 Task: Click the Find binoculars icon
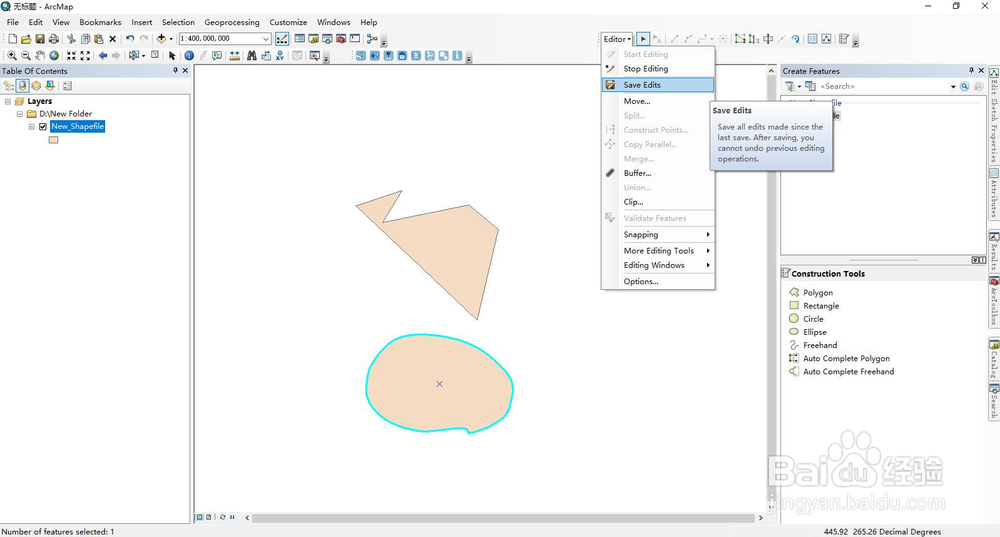point(251,56)
